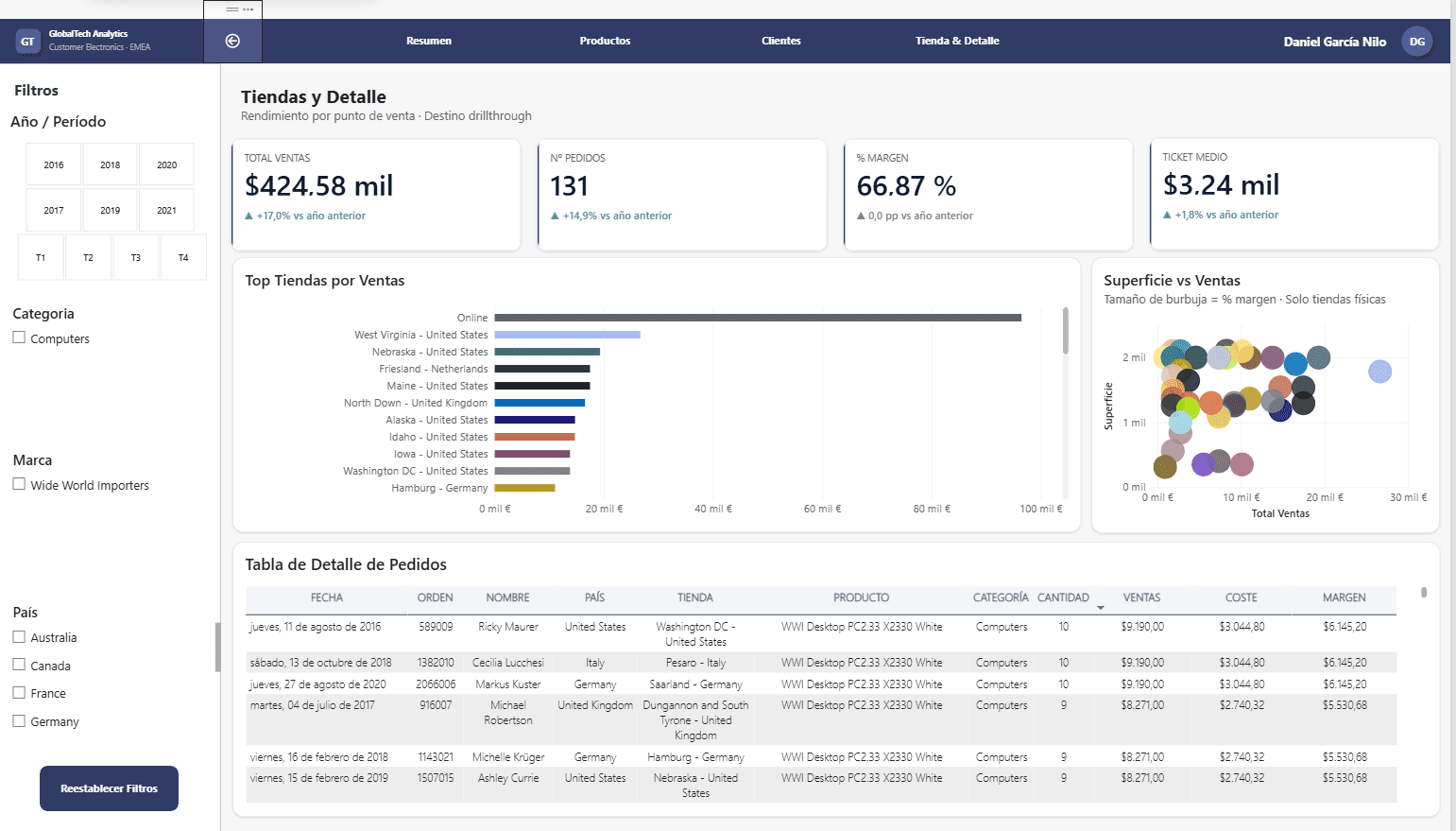1456x831 pixels.
Task: Sort table by ORDEN column
Action: (x=436, y=597)
